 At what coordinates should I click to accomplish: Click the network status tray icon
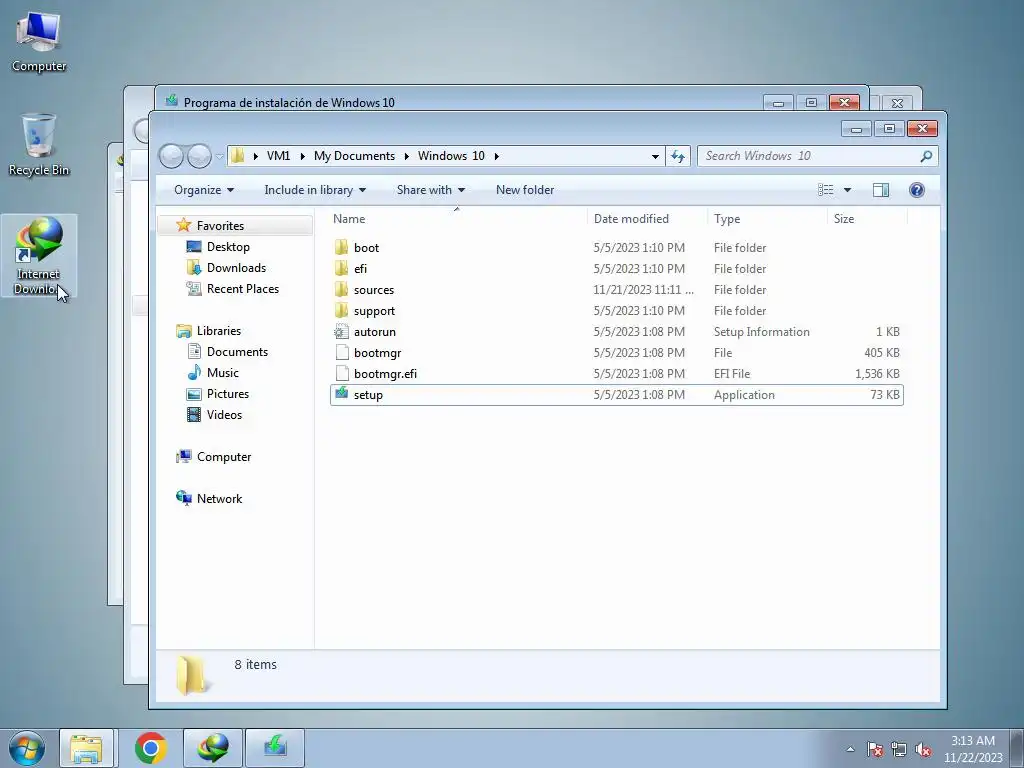click(x=899, y=749)
